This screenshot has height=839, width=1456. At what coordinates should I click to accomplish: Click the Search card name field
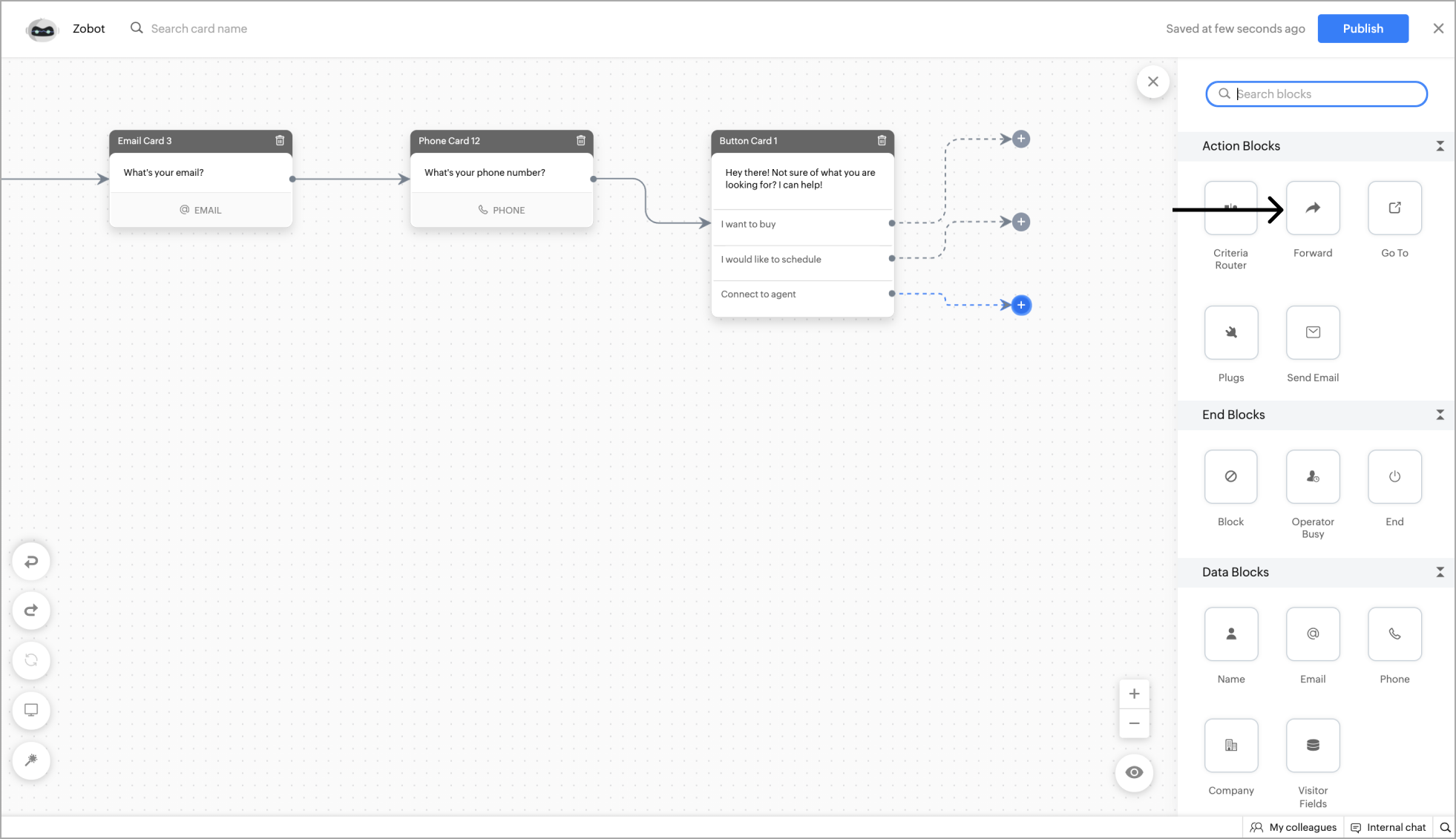(x=199, y=28)
